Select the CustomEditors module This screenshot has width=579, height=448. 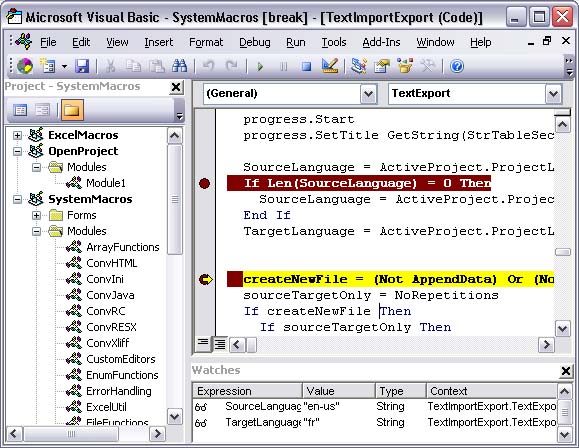[x=121, y=359]
